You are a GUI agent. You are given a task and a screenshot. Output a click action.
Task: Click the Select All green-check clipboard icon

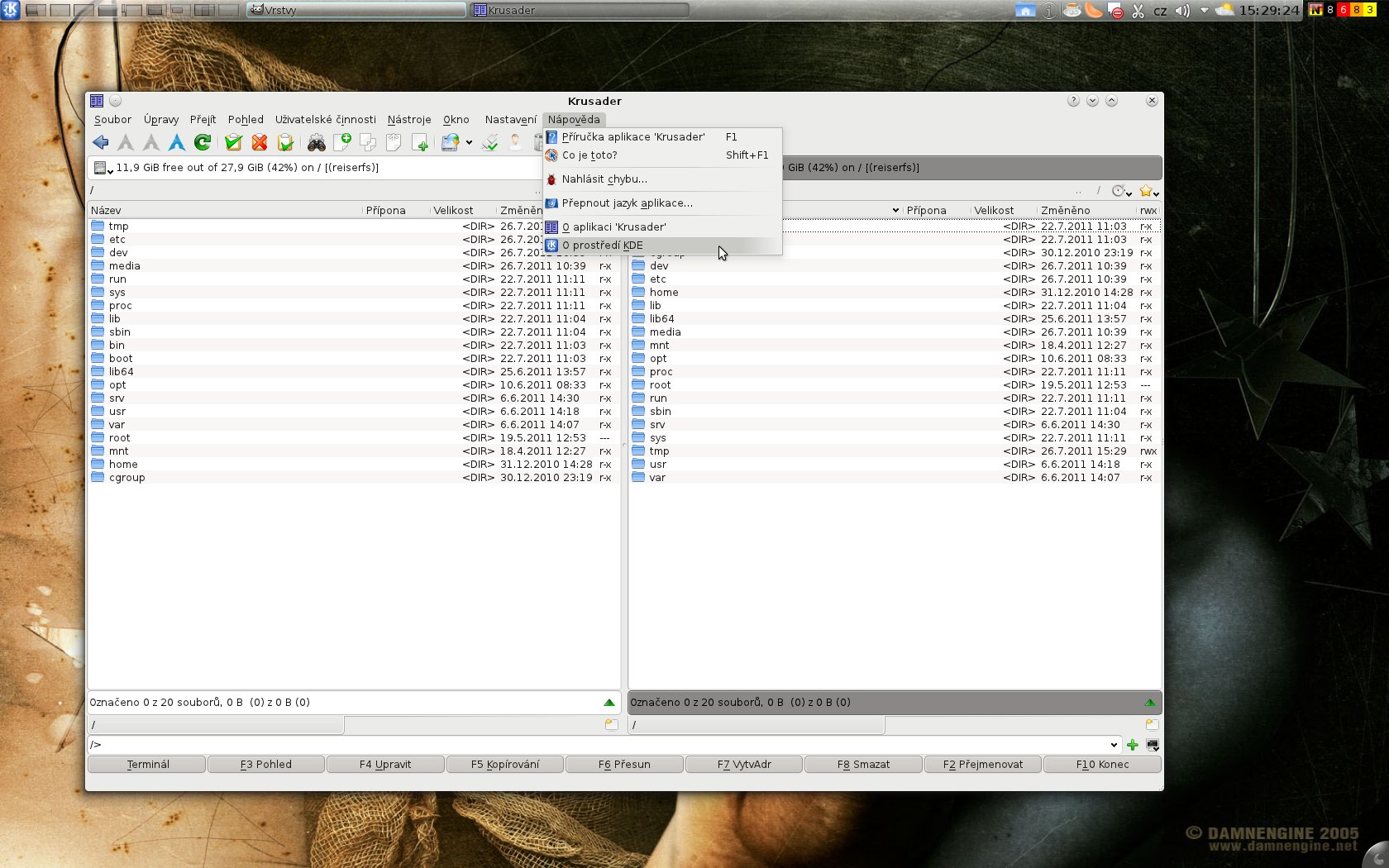234,142
